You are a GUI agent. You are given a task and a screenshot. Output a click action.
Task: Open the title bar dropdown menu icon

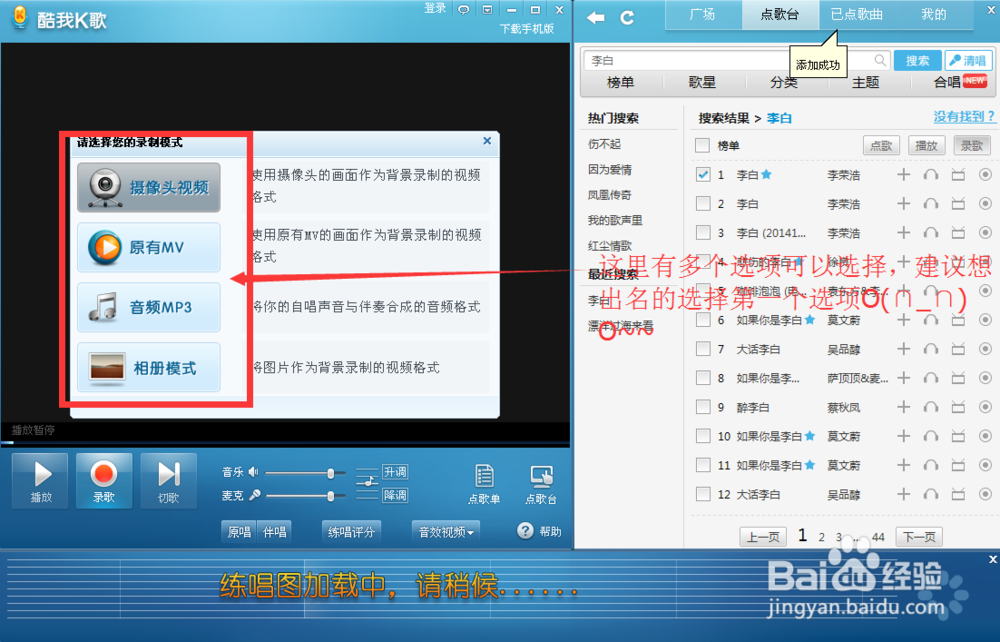(x=487, y=10)
